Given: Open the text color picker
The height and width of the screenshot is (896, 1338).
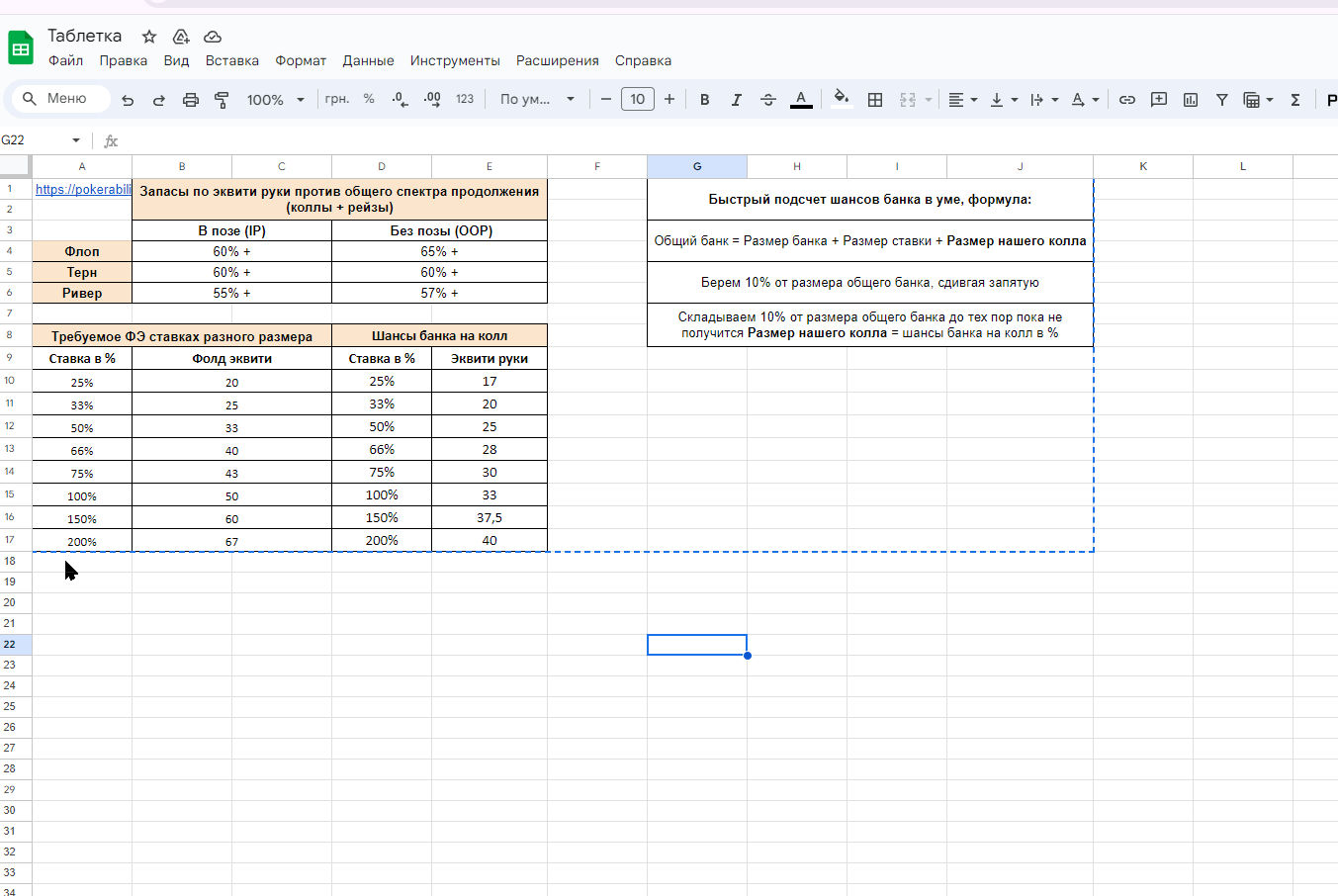Looking at the screenshot, I should pyautogui.click(x=801, y=99).
